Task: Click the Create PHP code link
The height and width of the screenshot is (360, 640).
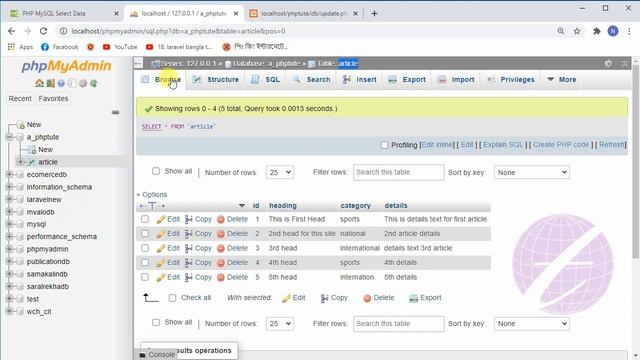Action: [561, 145]
